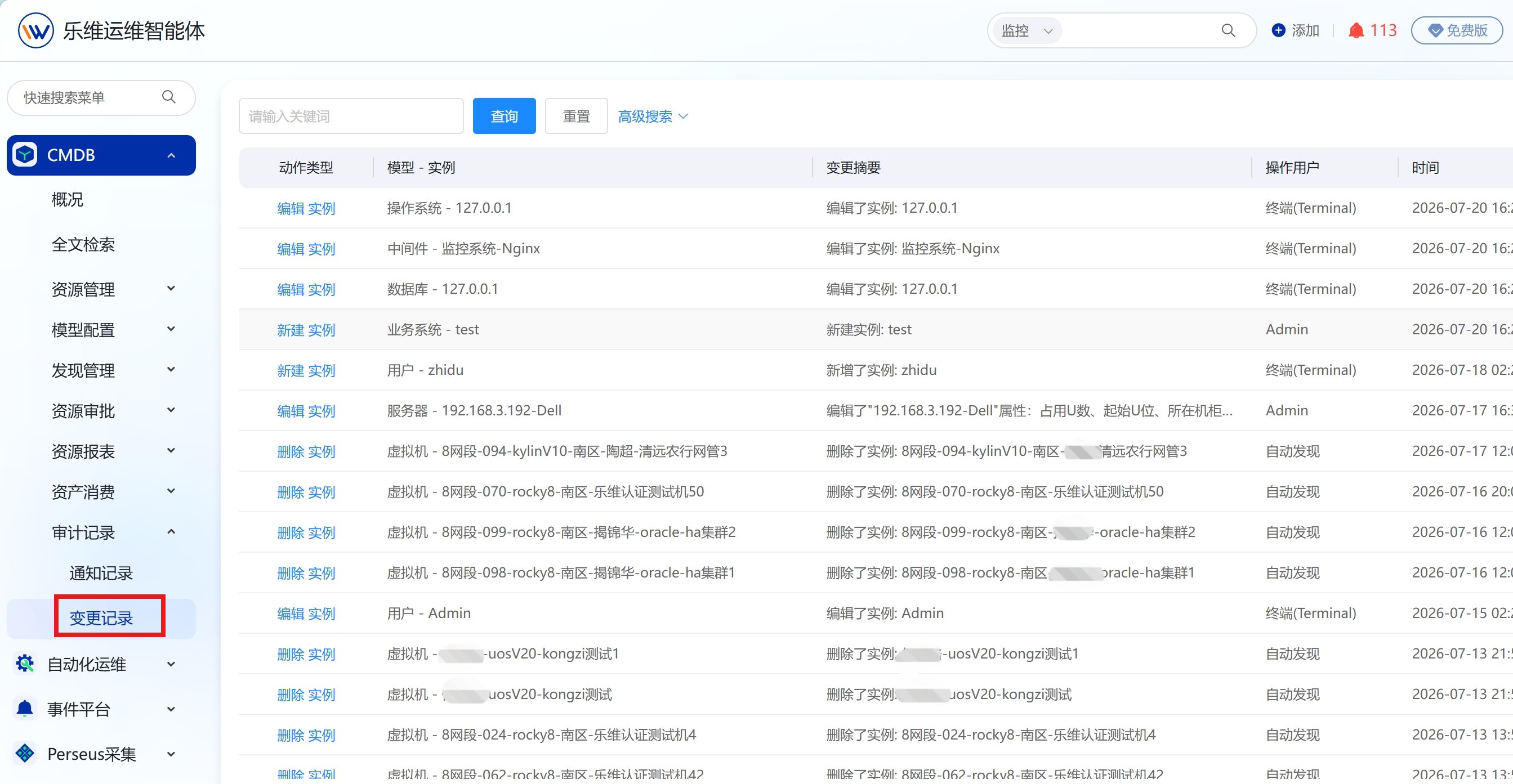Focus the top global search field

(1140, 30)
